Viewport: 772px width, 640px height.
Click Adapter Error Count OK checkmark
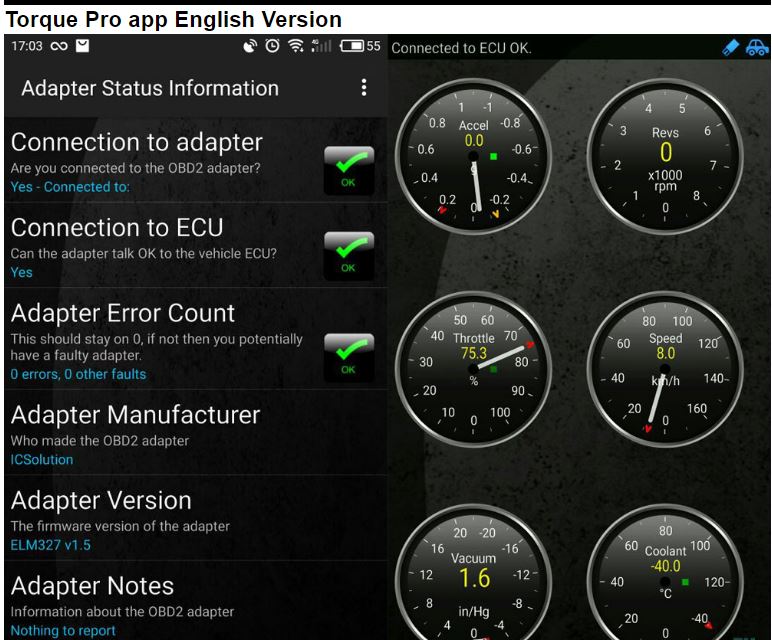pos(348,357)
